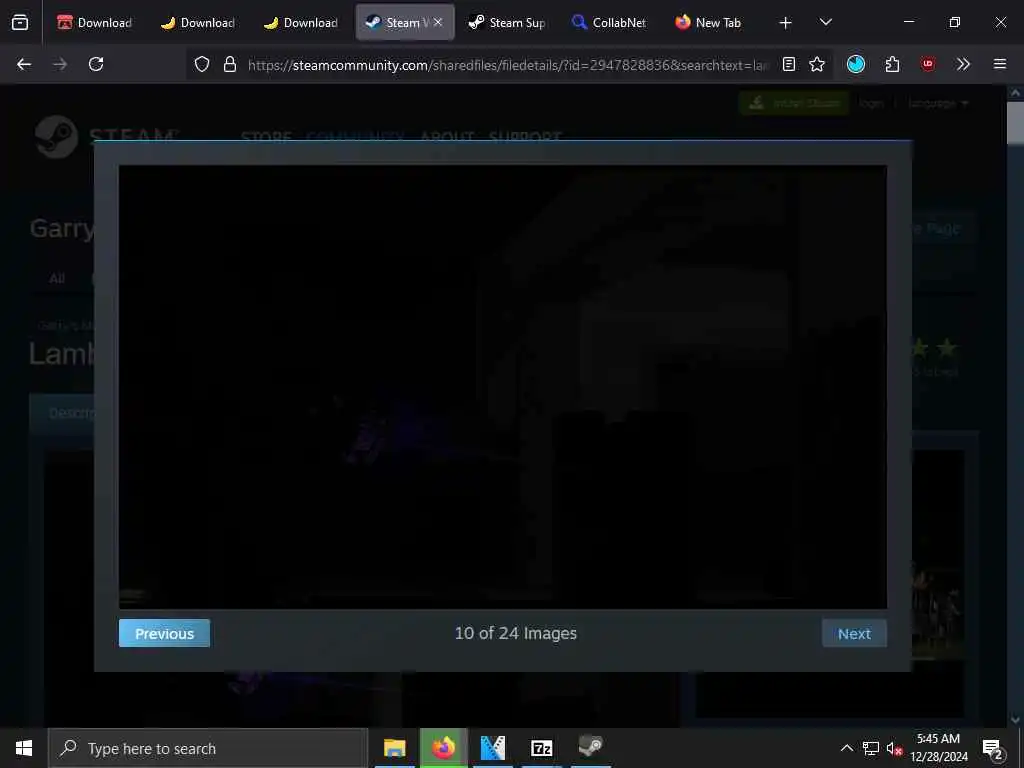Open the uBlock Origin extension icon
1024x768 pixels.
pyautogui.click(x=928, y=64)
